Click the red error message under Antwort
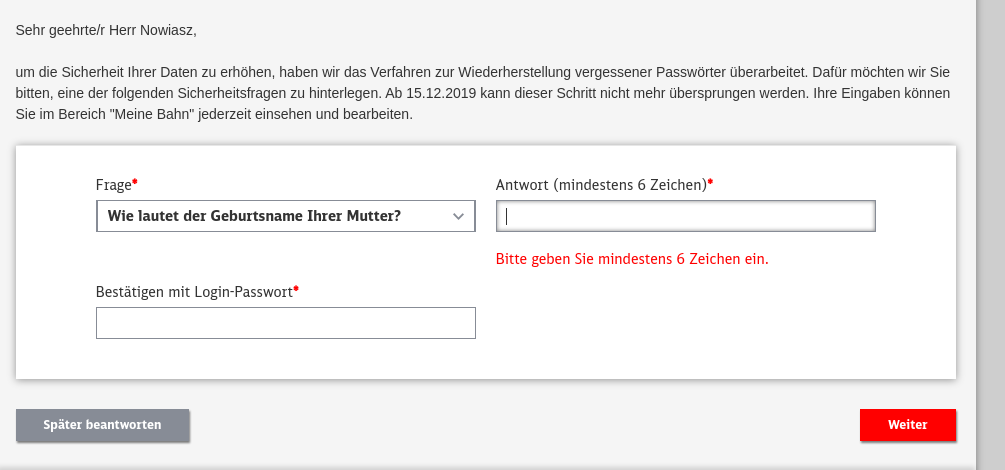 (632, 259)
